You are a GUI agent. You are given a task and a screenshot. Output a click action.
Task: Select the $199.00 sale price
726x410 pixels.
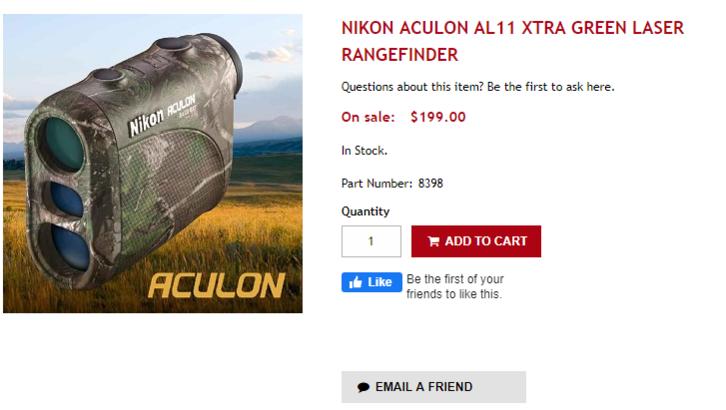point(438,117)
